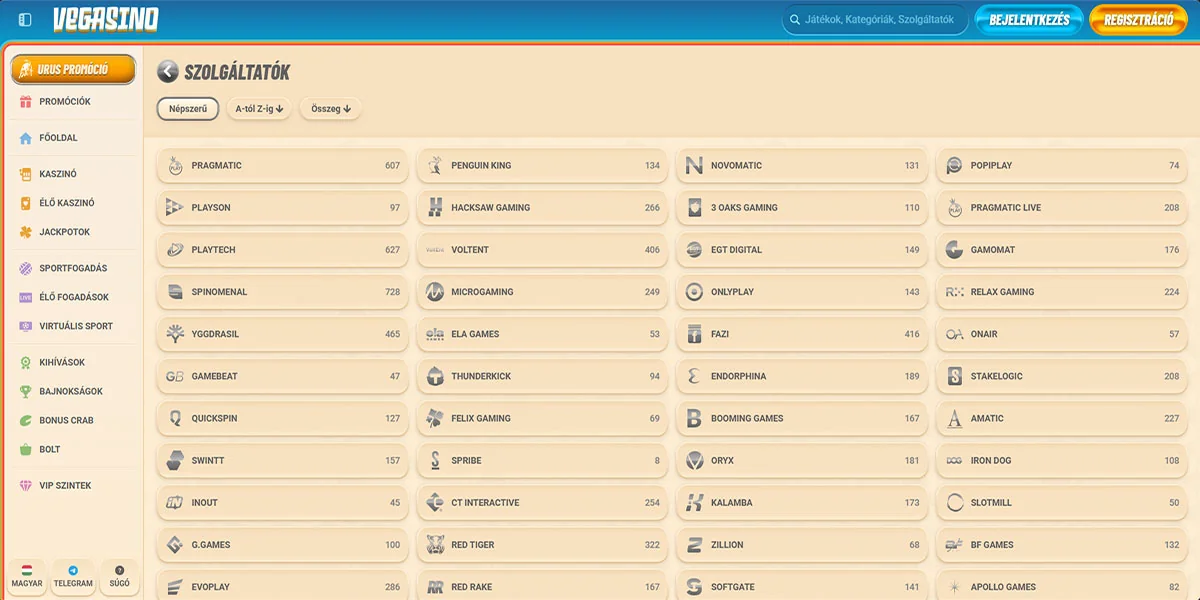Click the Booming Games B logo icon
This screenshot has height=600, width=1200.
(694, 418)
